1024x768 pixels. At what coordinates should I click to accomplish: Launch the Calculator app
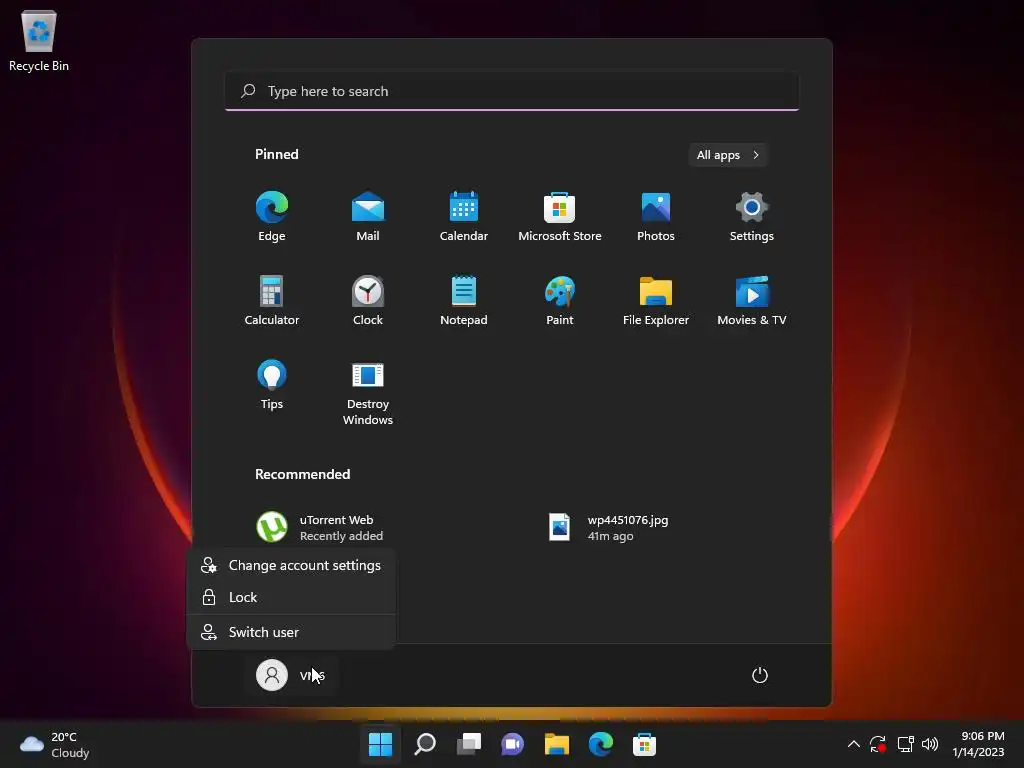tap(272, 300)
